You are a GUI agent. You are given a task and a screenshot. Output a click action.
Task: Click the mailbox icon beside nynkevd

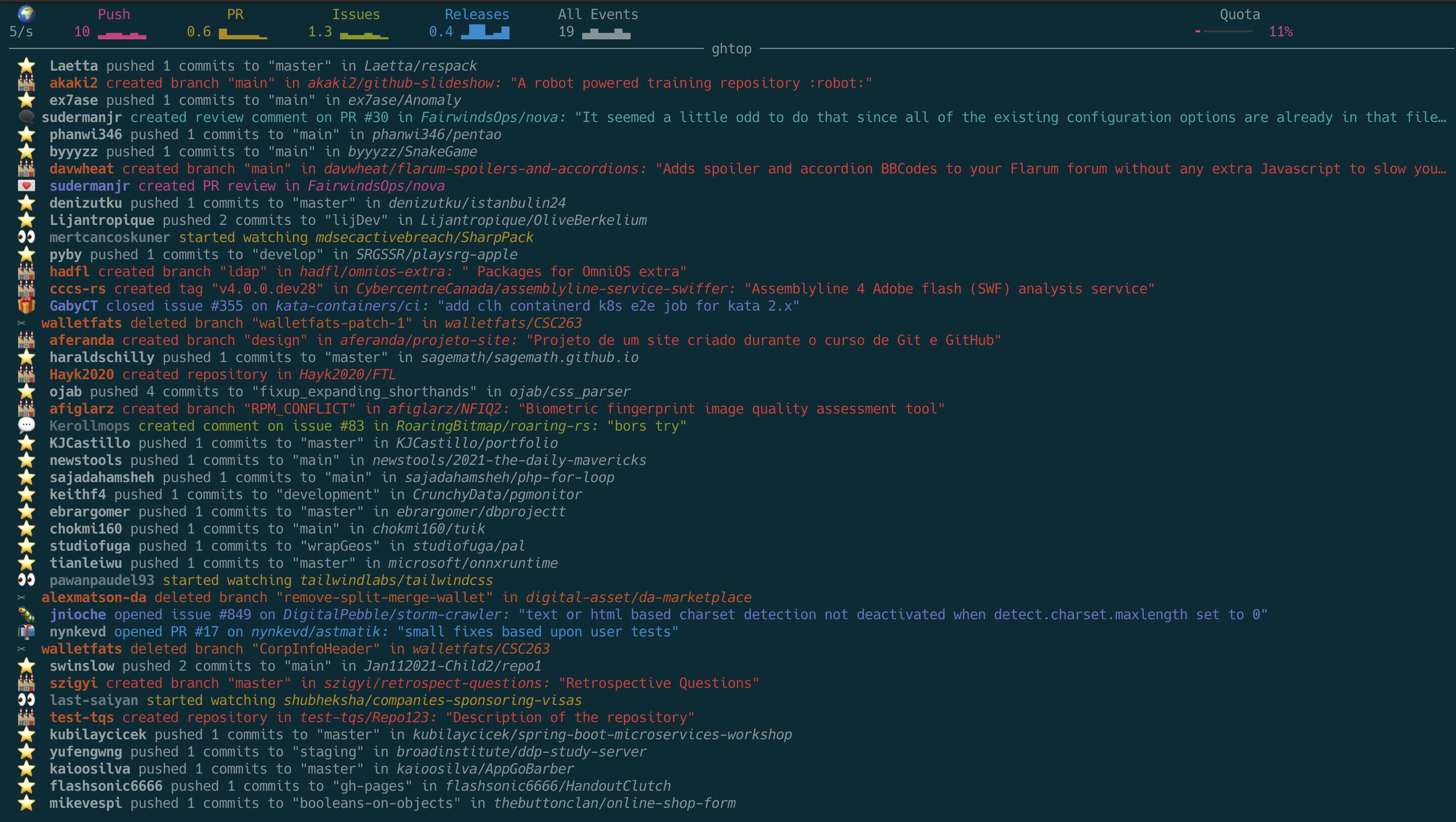pos(26,631)
